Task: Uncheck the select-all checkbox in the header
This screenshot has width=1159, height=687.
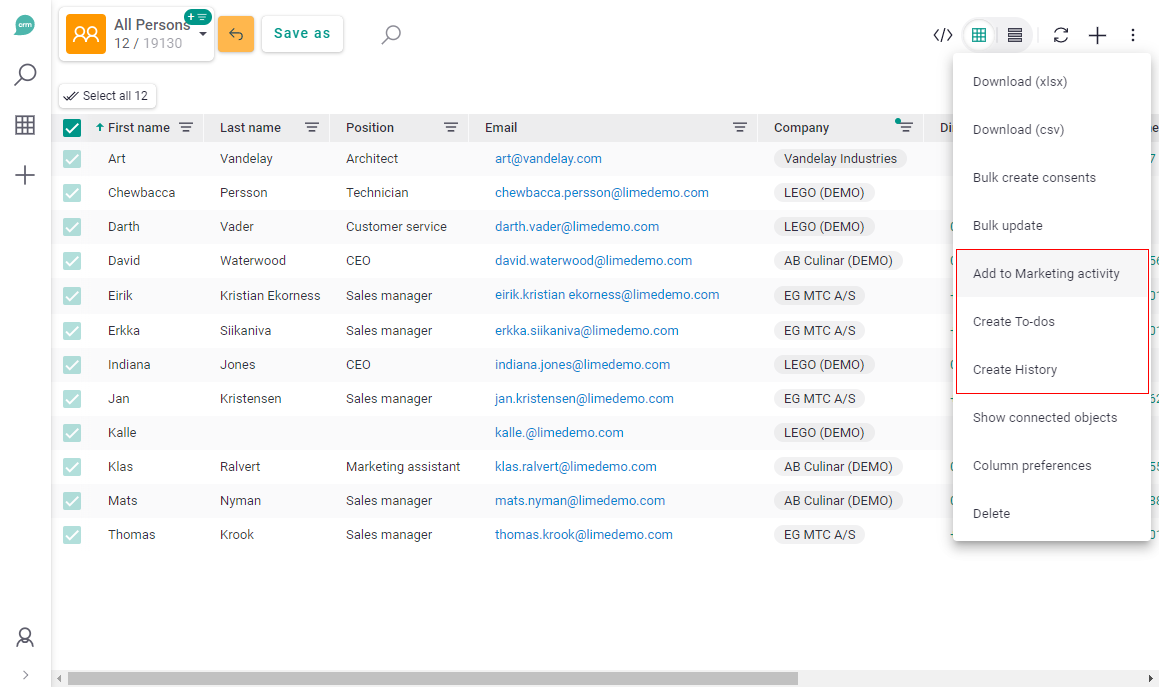Action: click(x=72, y=127)
